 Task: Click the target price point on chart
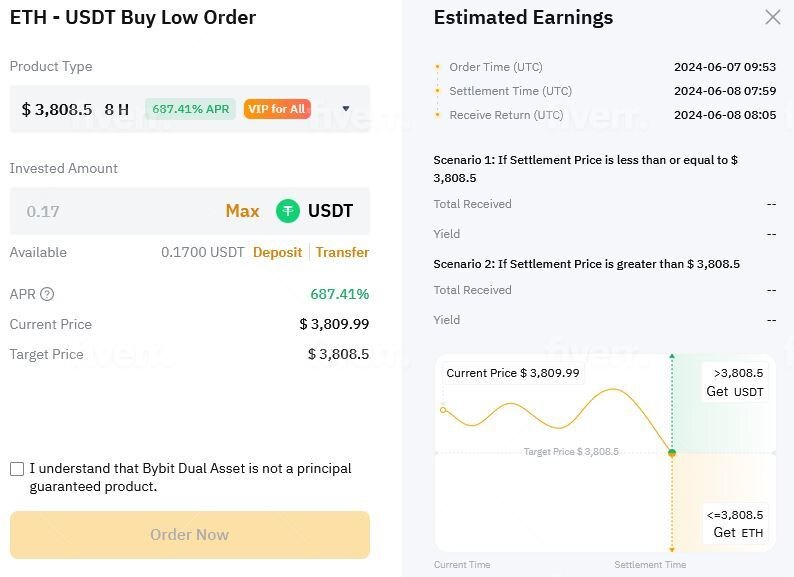point(672,453)
